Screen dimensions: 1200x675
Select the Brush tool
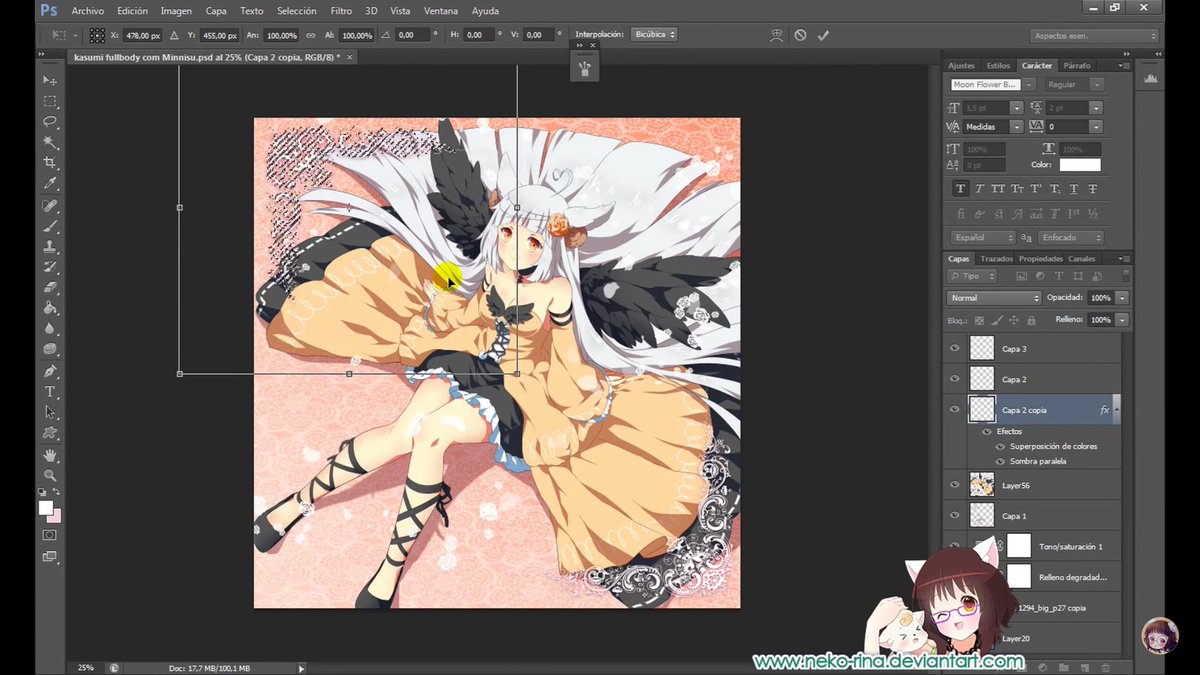click(50, 226)
